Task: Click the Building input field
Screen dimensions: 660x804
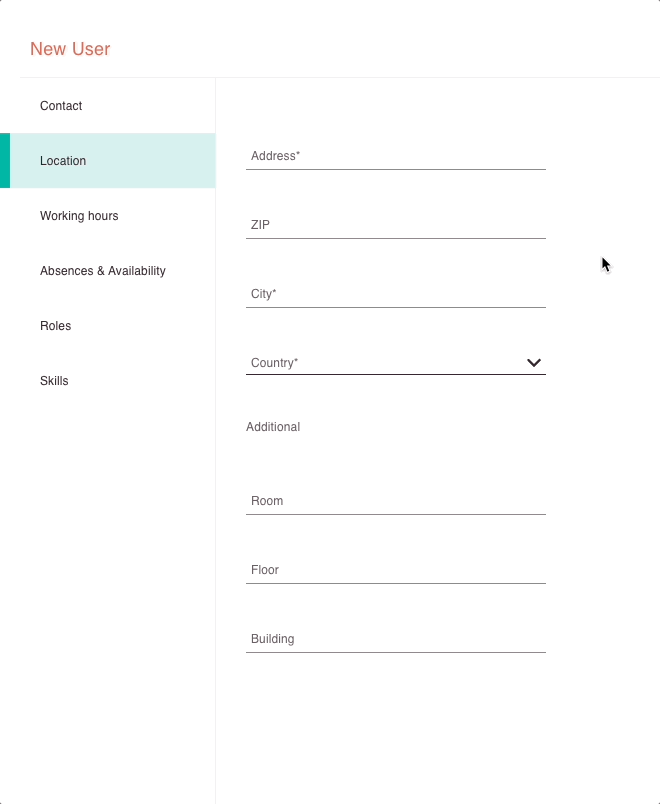Action: pyautogui.click(x=395, y=639)
